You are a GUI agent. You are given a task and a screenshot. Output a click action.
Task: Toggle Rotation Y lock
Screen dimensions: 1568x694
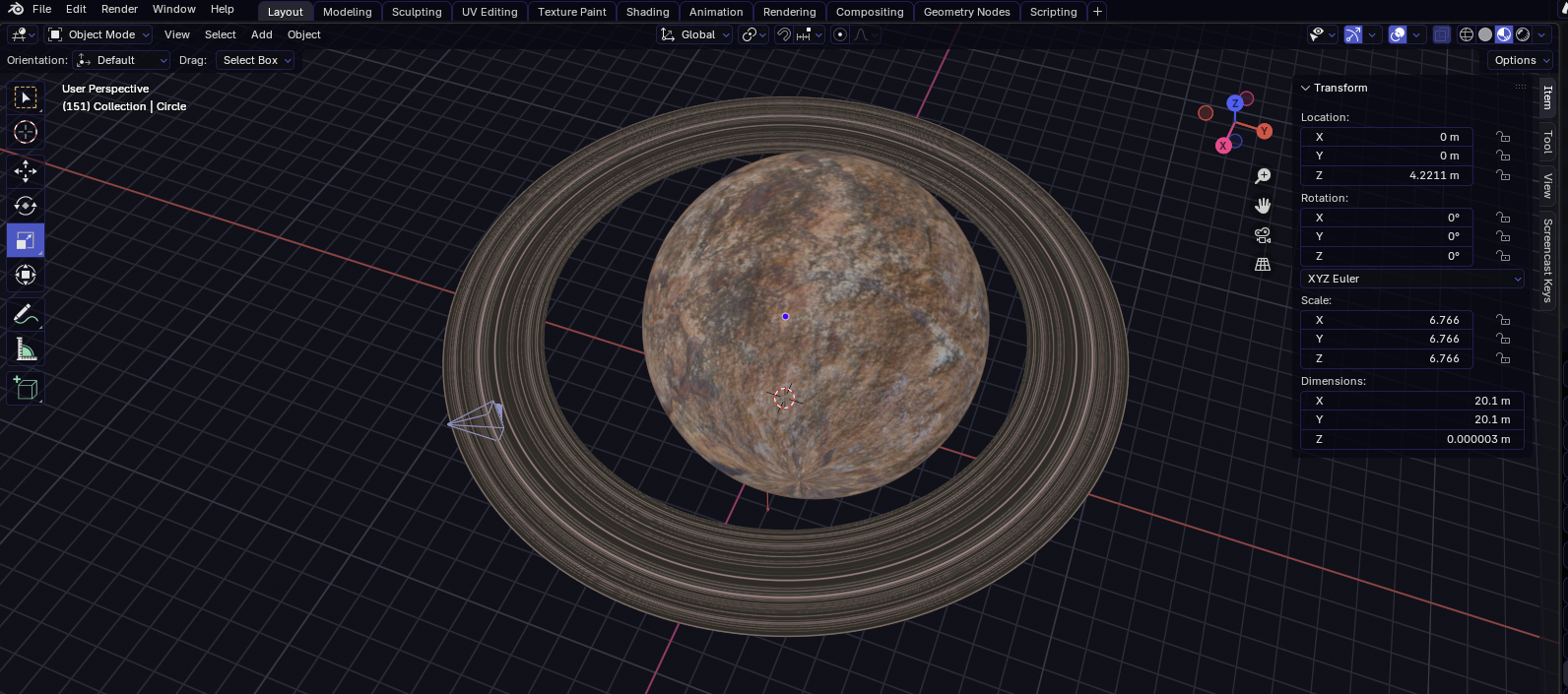(x=1503, y=236)
